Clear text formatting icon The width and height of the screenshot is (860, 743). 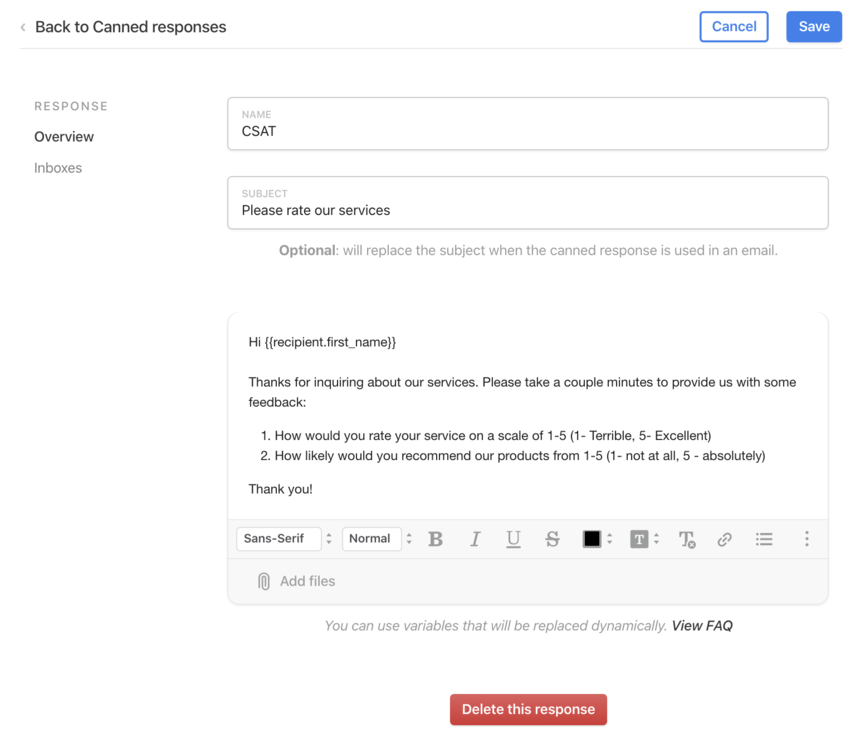click(x=687, y=539)
